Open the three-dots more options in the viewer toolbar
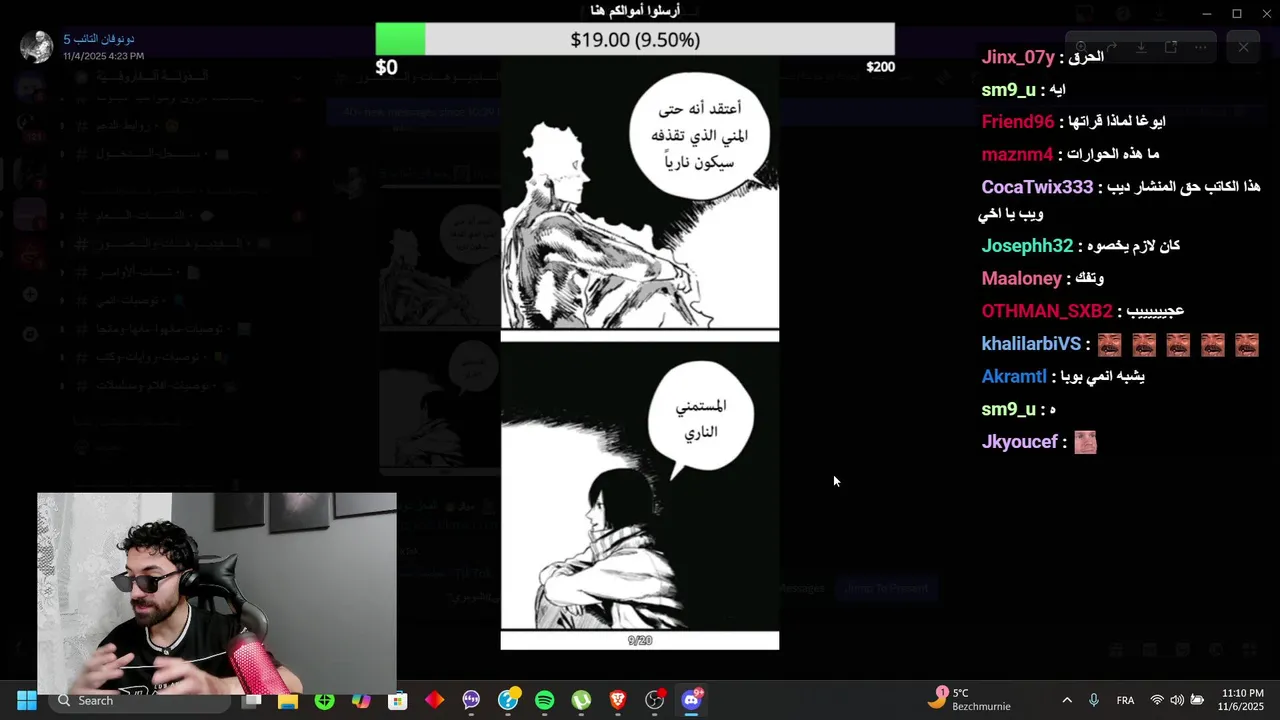Viewport: 1280px width, 720px height. pos(1201,47)
